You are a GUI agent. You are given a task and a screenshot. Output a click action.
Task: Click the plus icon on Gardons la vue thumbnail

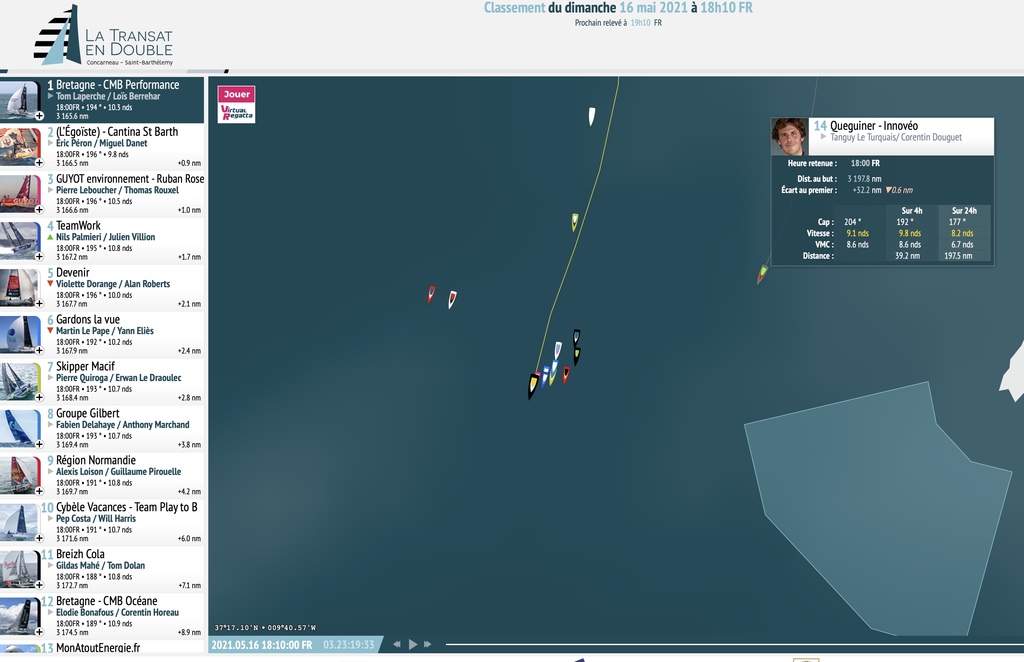click(39, 351)
